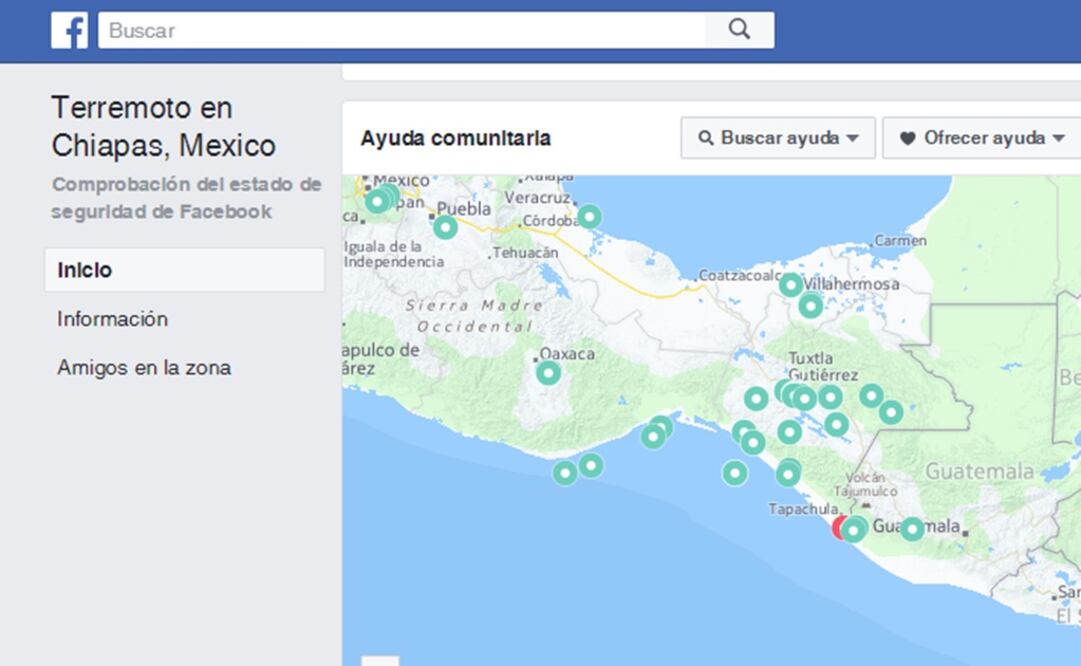
Task: Select the top marker at Villahermosa
Action: [790, 285]
